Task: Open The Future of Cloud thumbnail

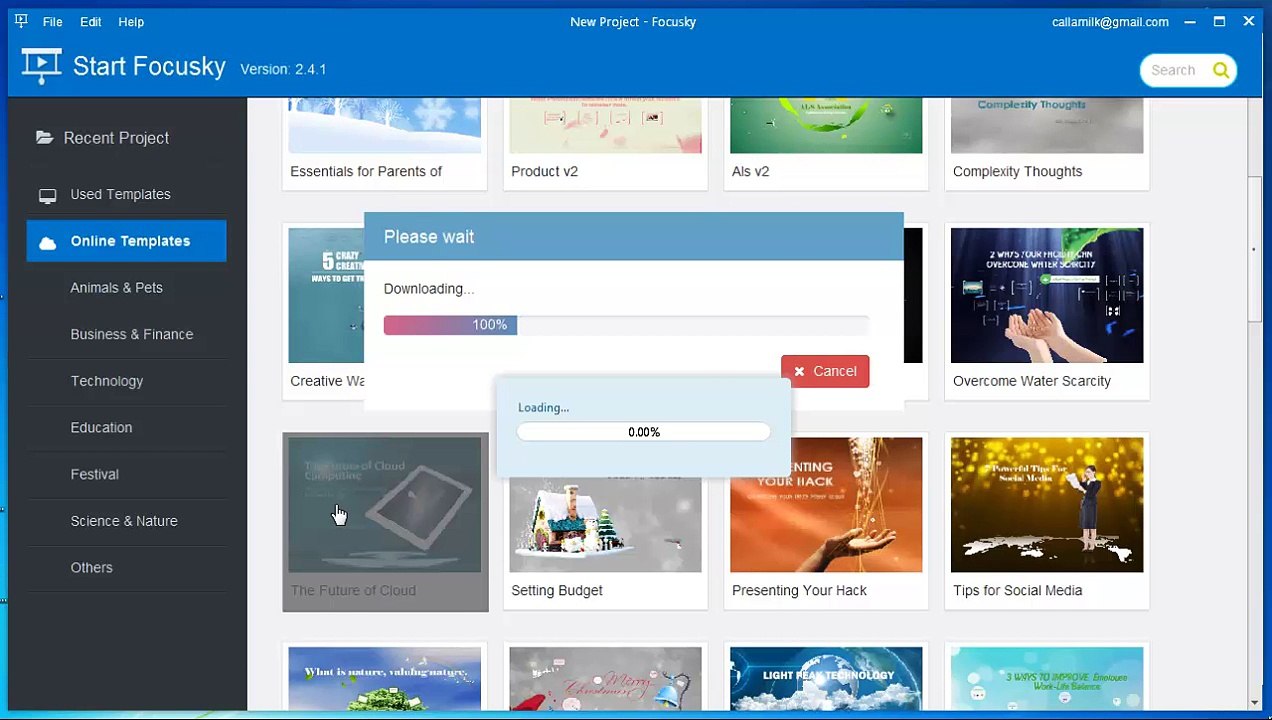Action: pyautogui.click(x=385, y=505)
